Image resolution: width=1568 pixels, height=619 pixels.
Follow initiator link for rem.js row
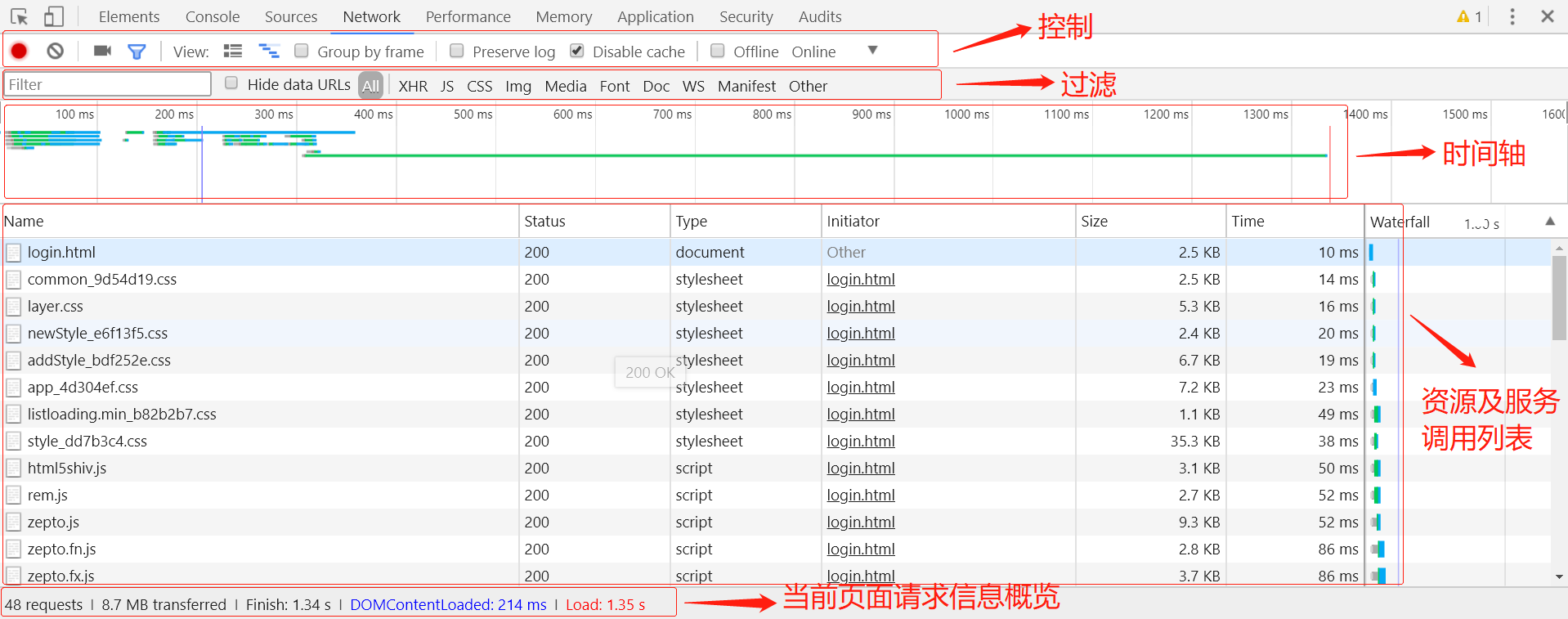coord(861,496)
